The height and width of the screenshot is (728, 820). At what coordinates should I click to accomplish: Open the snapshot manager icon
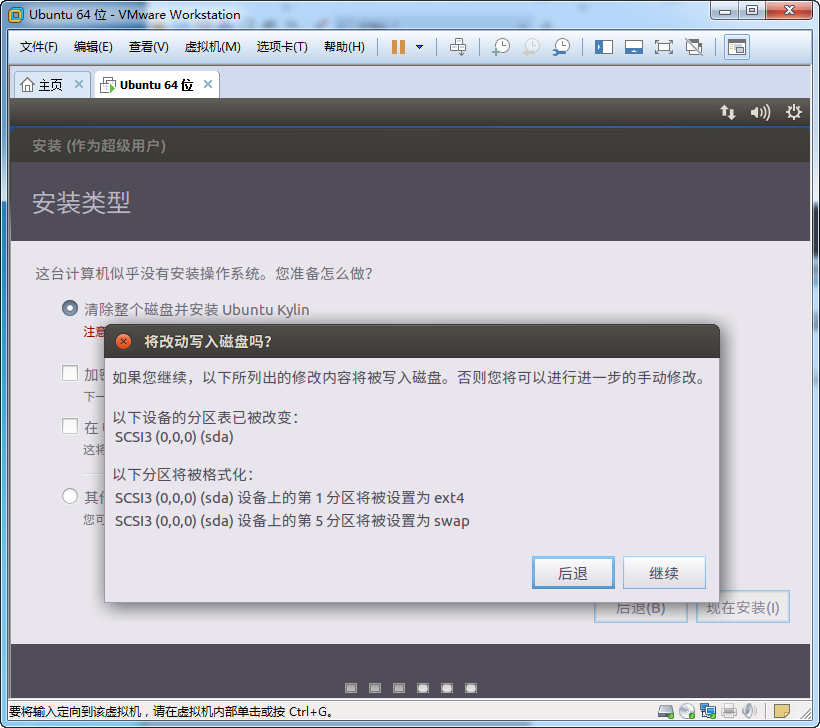click(x=562, y=47)
